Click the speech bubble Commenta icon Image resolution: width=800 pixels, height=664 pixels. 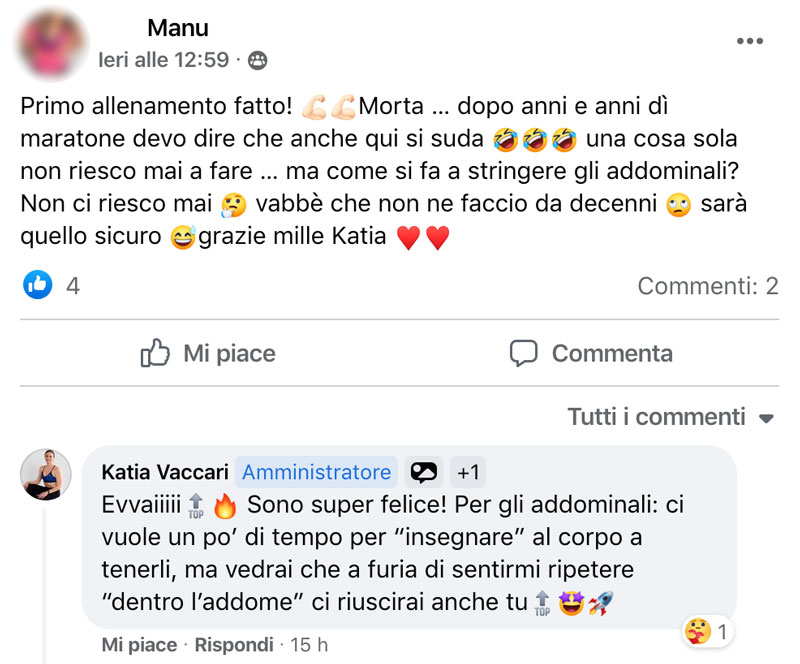pyautogui.click(x=524, y=353)
